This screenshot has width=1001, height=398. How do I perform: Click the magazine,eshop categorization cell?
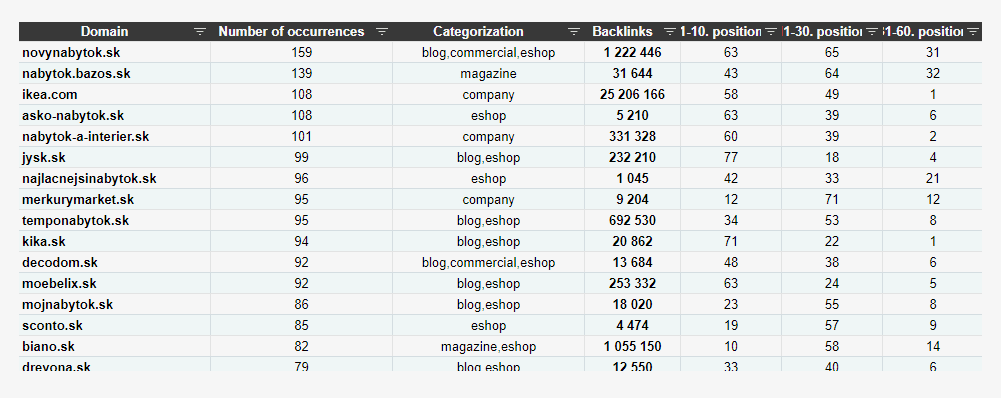(x=488, y=347)
